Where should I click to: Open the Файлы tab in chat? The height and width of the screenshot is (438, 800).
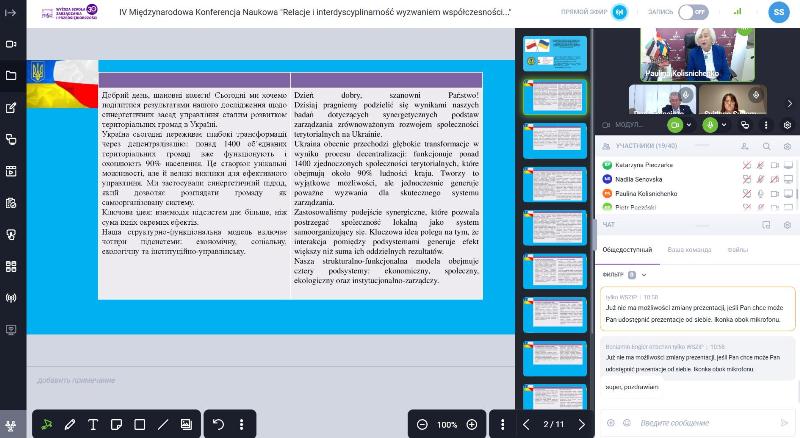tap(738, 249)
